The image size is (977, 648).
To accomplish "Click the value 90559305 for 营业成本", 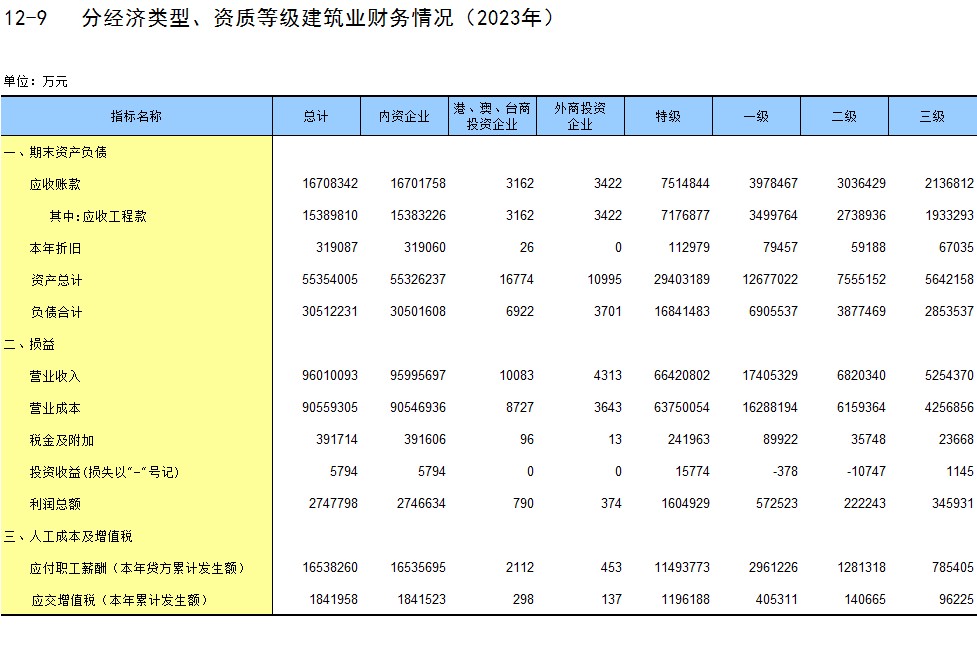I will tap(330, 407).
